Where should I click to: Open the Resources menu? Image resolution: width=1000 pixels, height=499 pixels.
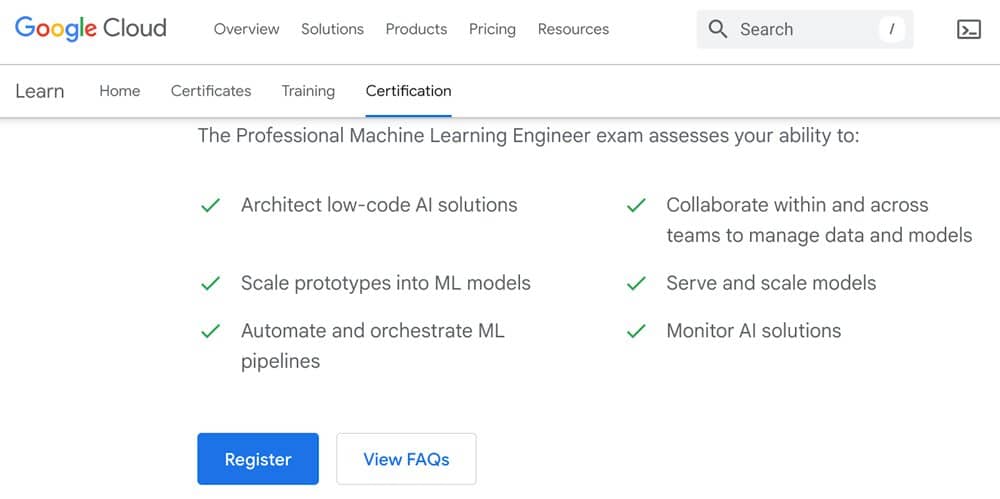pos(573,29)
